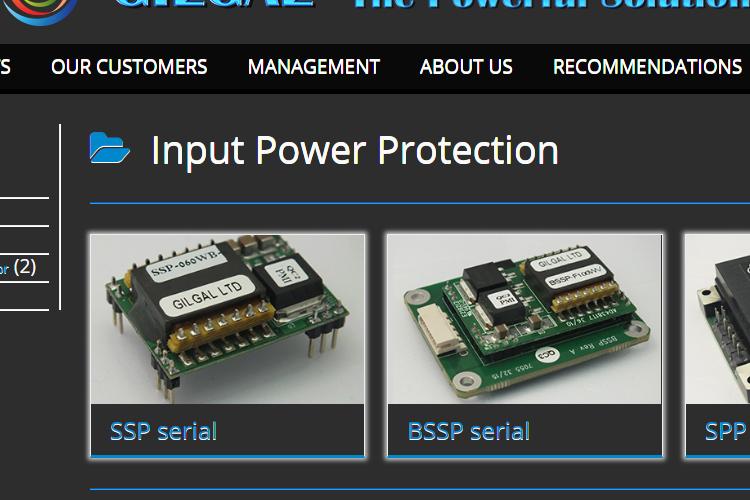750x500 pixels.
Task: Click the GILGAL LTD label on SSP module
Action: coord(207,296)
